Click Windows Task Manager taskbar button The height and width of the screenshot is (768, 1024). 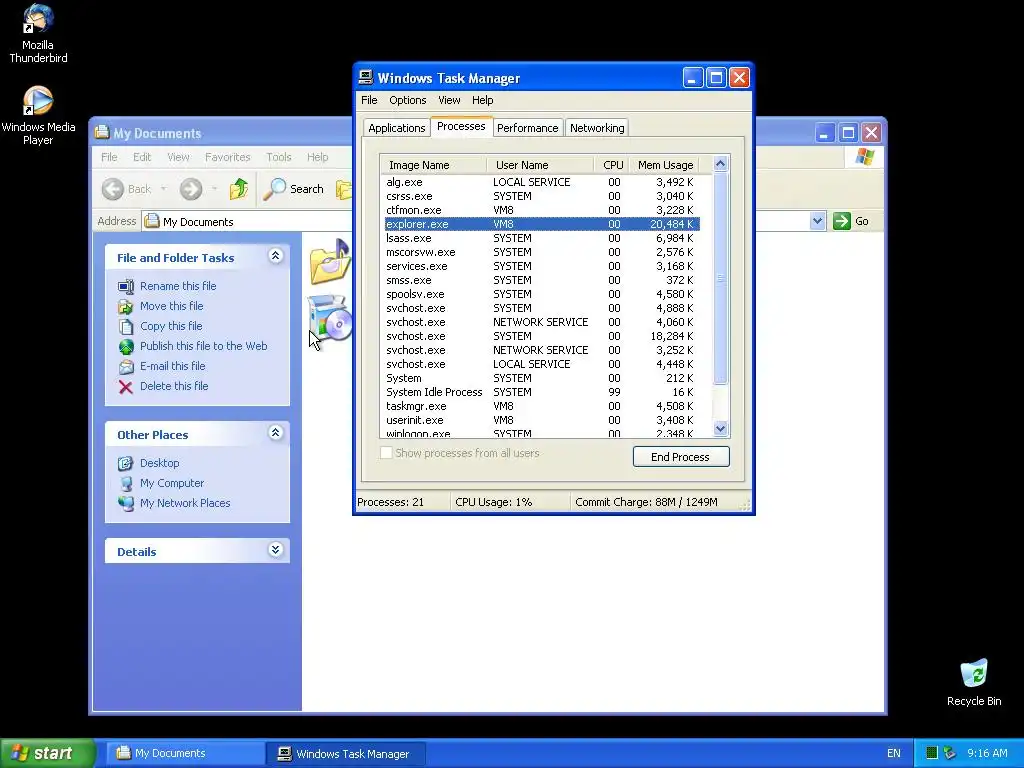click(x=347, y=754)
